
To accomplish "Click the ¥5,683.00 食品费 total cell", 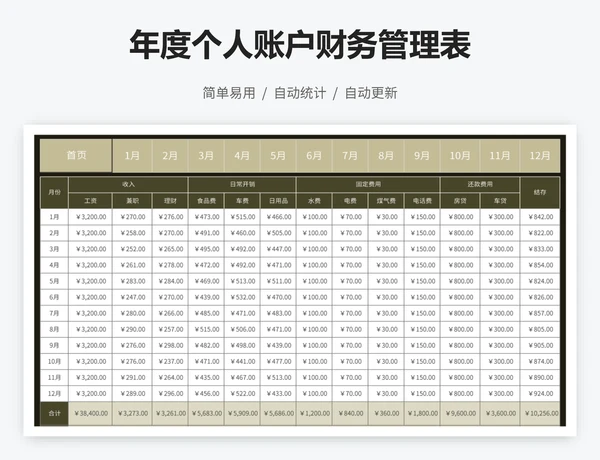I will point(206,413).
